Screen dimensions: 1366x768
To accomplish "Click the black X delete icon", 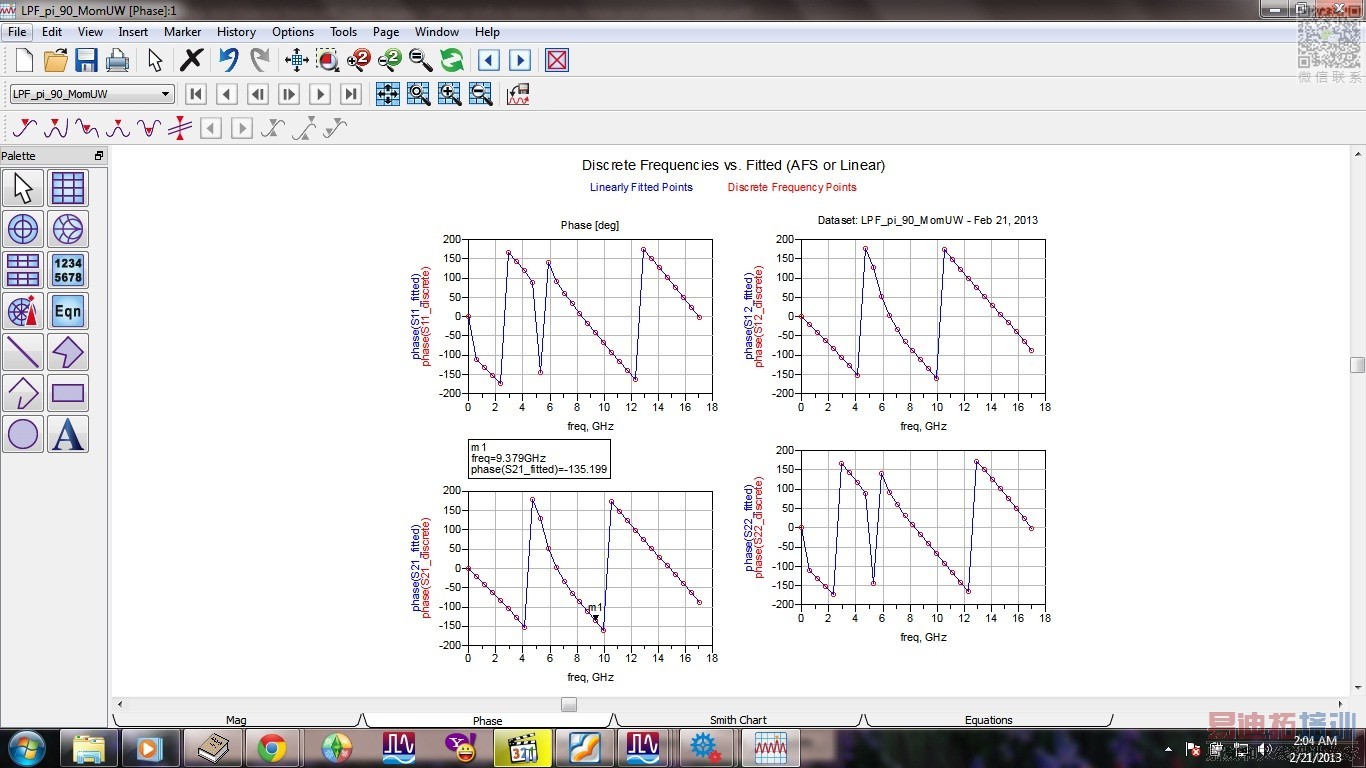I will (191, 60).
